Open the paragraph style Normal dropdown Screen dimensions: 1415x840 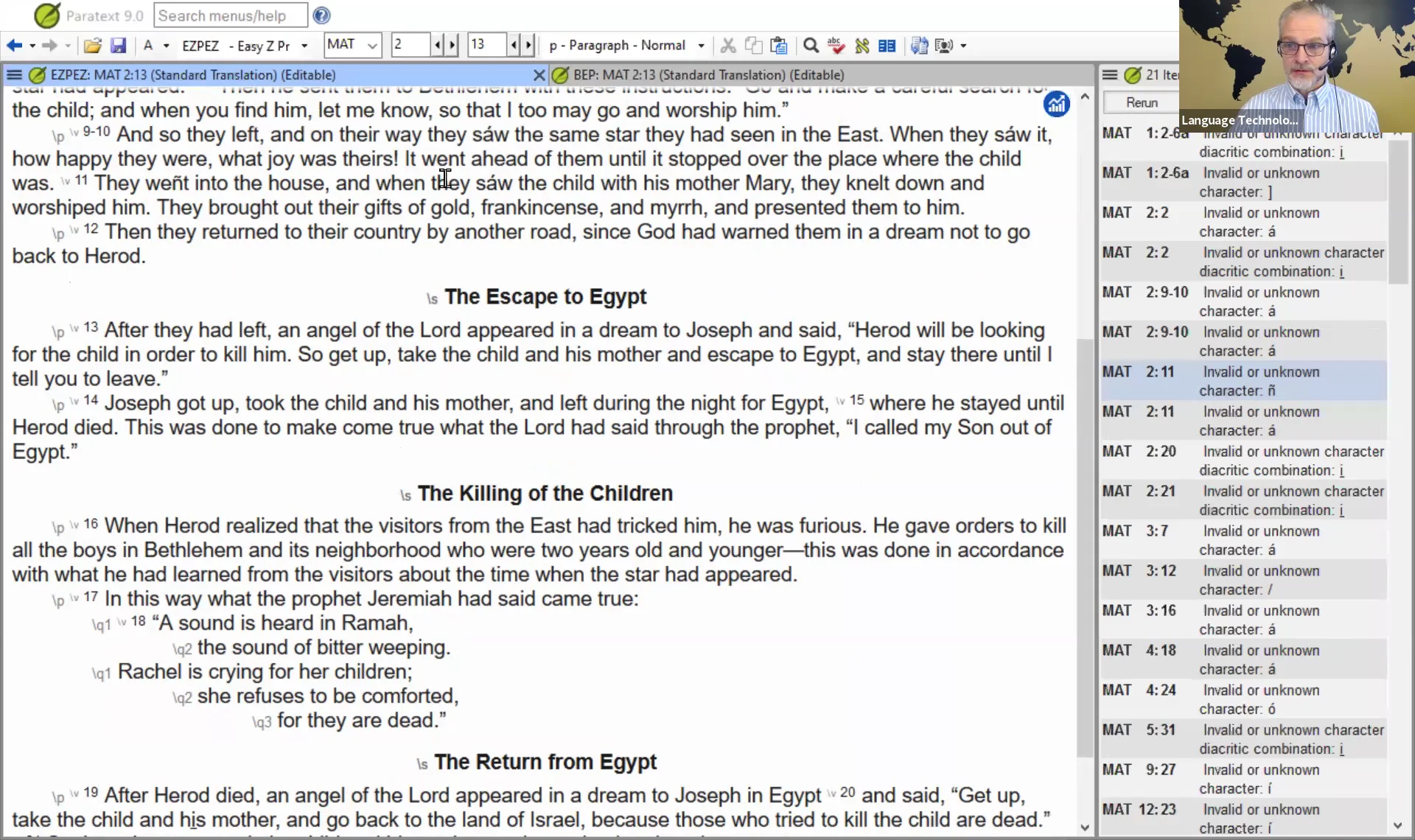[x=701, y=46]
